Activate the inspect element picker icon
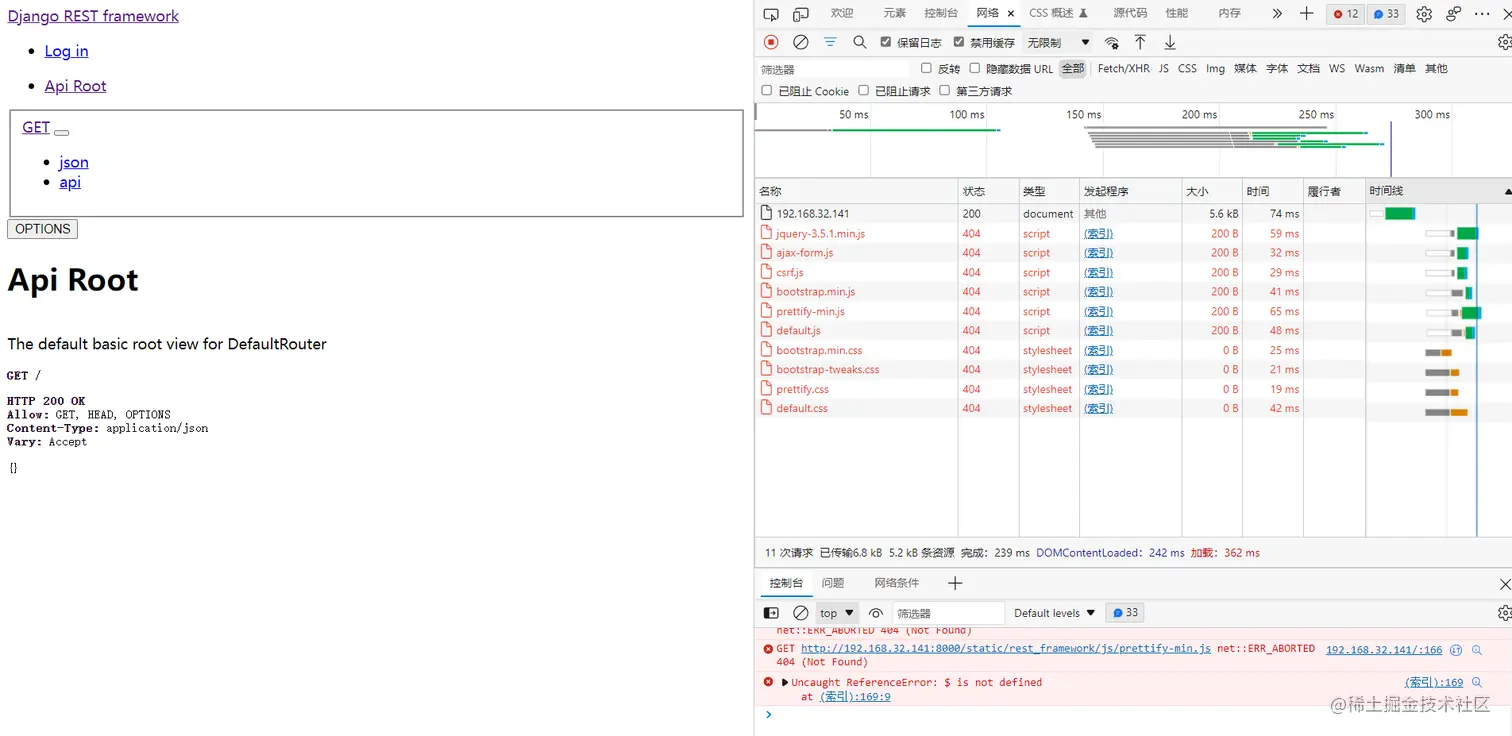 pos(771,14)
